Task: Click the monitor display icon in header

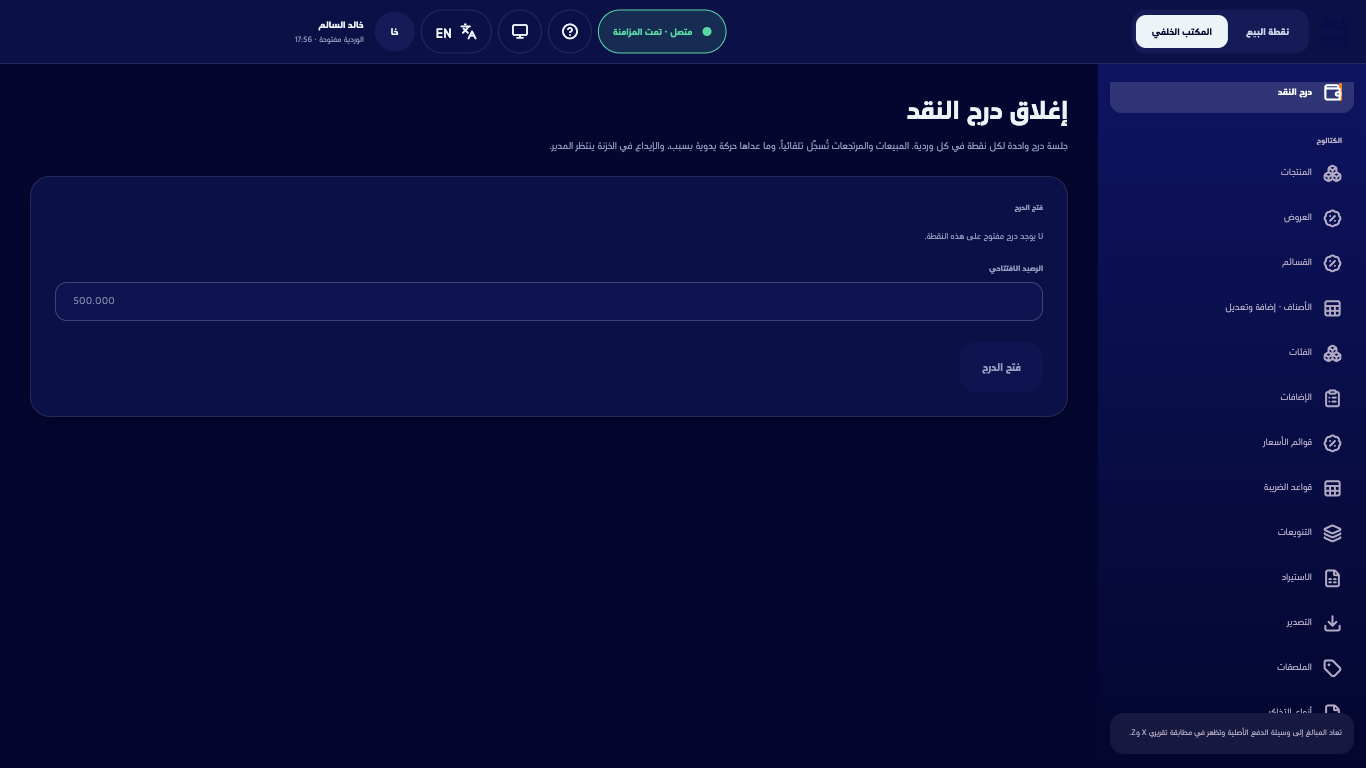Action: pos(520,31)
